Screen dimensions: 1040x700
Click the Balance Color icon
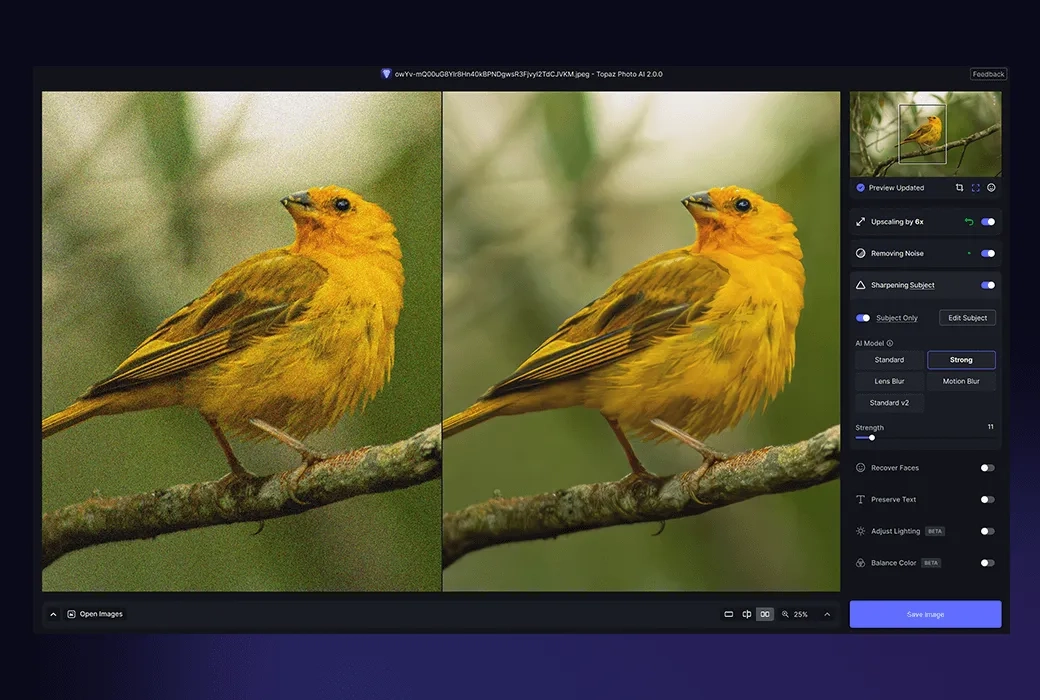pyautogui.click(x=860, y=563)
